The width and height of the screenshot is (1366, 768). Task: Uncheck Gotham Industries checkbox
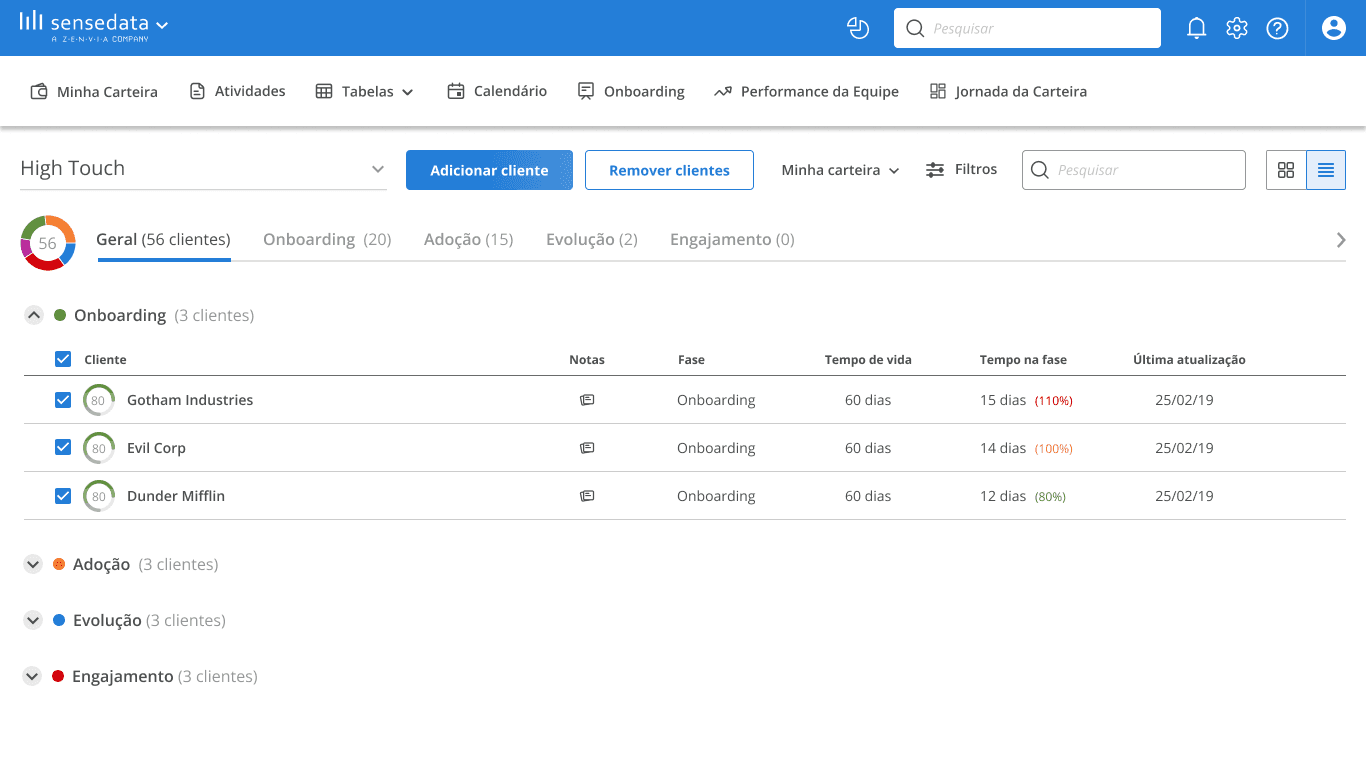point(63,400)
